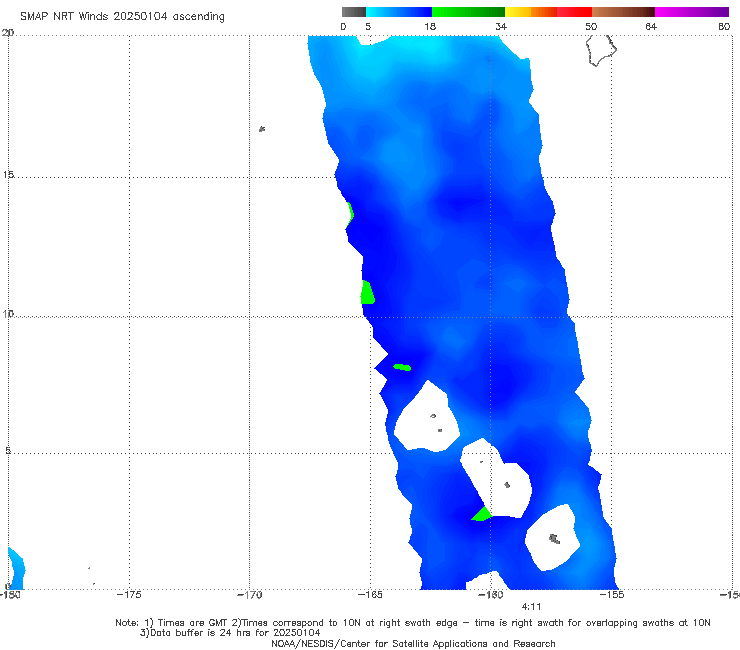Click the green triangle patch near 2N, -160
The height and width of the screenshot is (650, 740).
pos(482,514)
